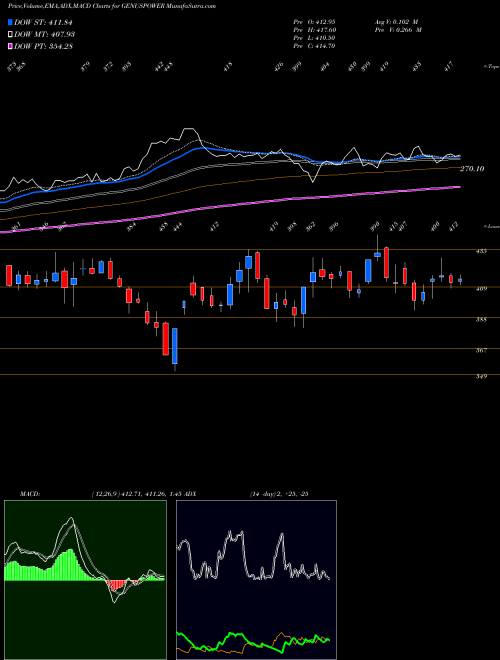Viewport: 500px width, 660px height.
Task: Click the 270.10 label beside the EMA lines
Action: click(472, 168)
